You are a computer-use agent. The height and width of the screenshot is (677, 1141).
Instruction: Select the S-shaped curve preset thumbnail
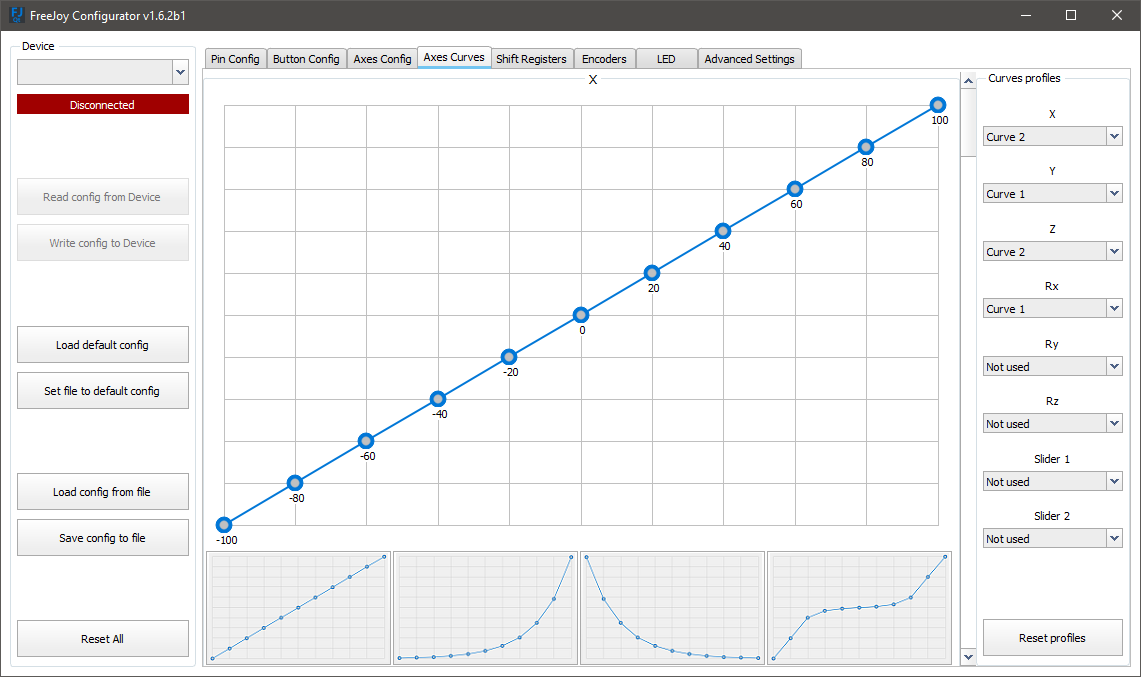pyautogui.click(x=859, y=608)
